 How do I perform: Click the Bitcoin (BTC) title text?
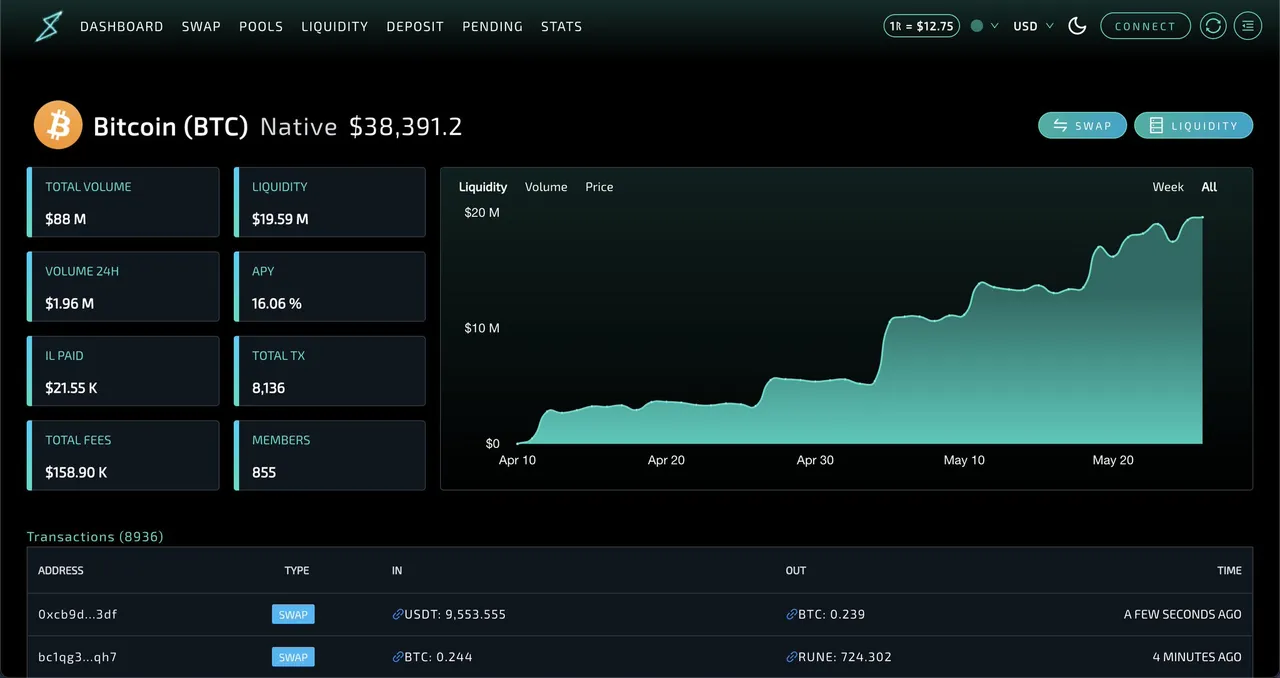(171, 127)
